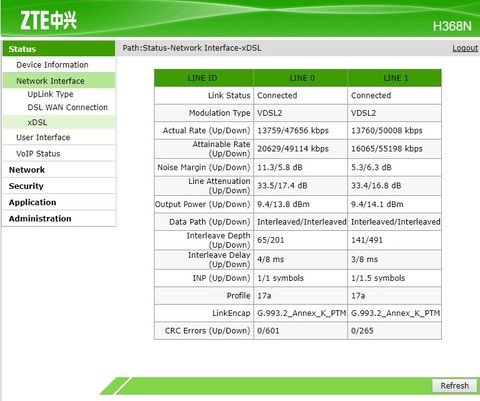Click the ZTE logo in the header
The height and width of the screenshot is (401, 480).
click(48, 21)
